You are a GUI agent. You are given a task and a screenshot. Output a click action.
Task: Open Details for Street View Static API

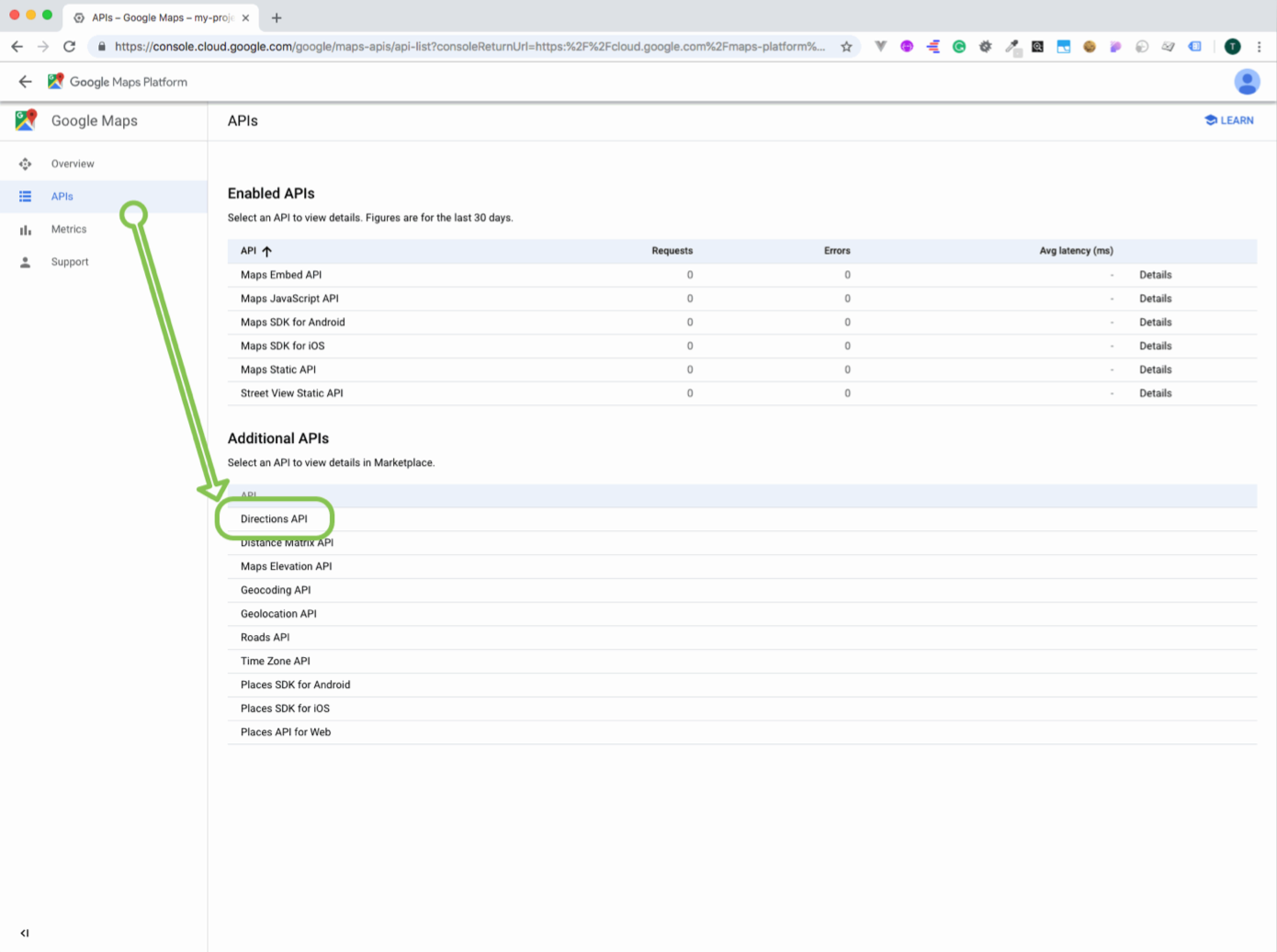[1155, 393]
